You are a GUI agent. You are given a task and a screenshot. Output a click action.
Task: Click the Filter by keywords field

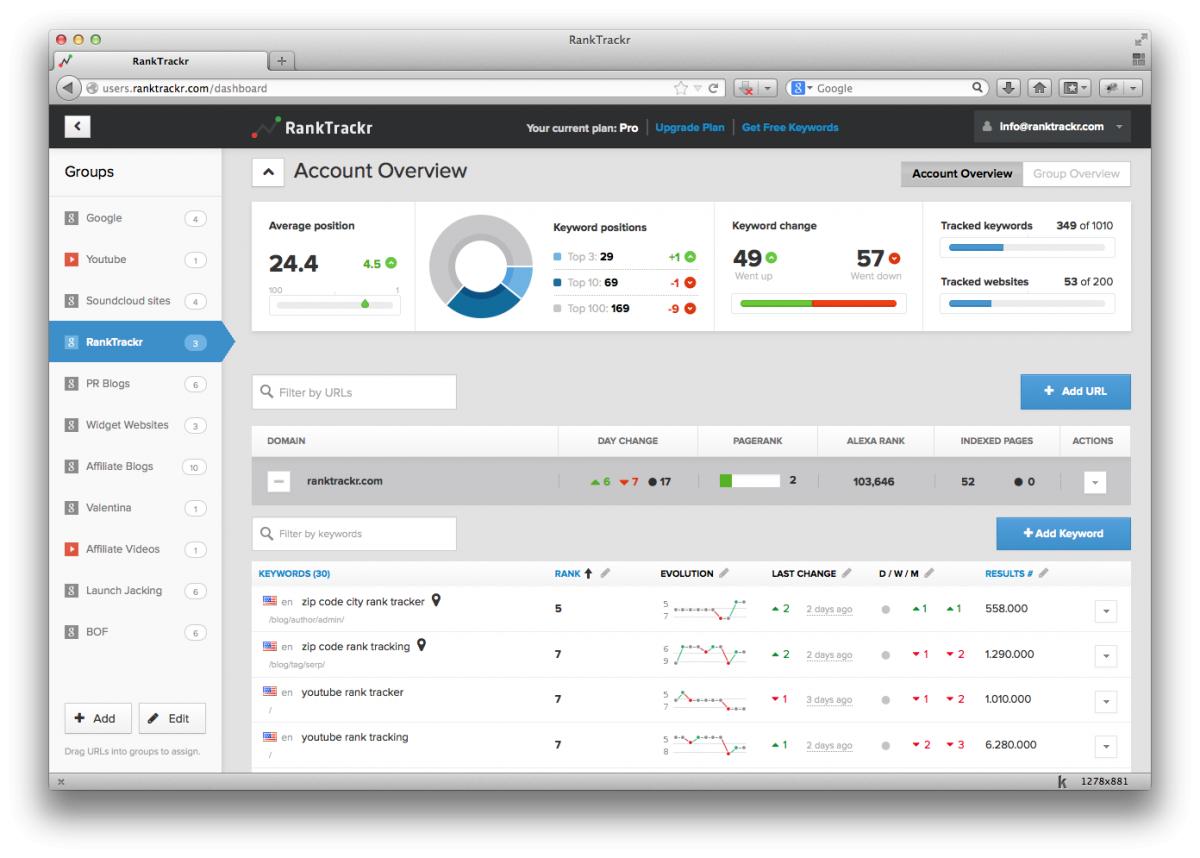pyautogui.click(x=354, y=534)
